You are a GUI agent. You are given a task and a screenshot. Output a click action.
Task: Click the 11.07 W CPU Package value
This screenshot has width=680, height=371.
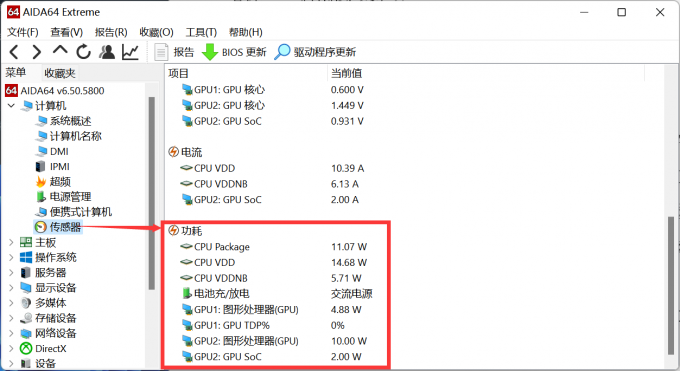coord(349,246)
